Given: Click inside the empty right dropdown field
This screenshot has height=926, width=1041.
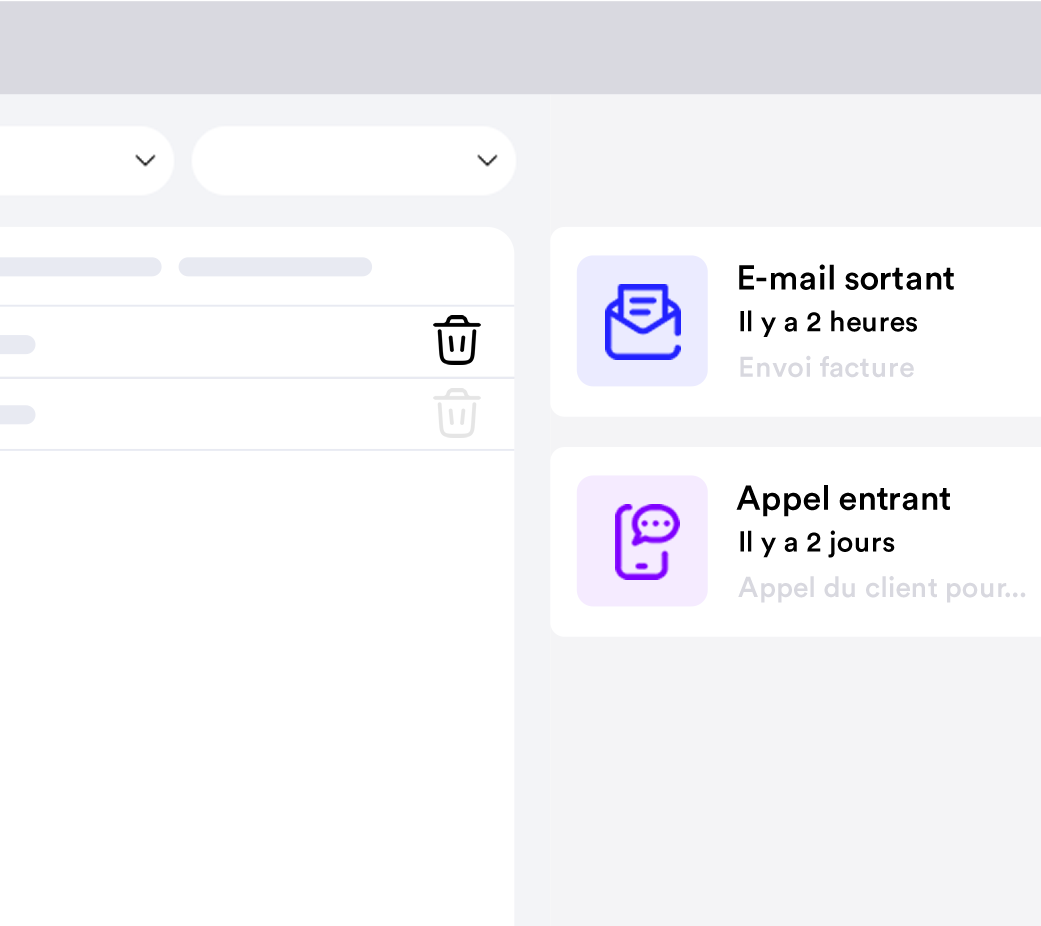Looking at the screenshot, I should click(x=330, y=160).
